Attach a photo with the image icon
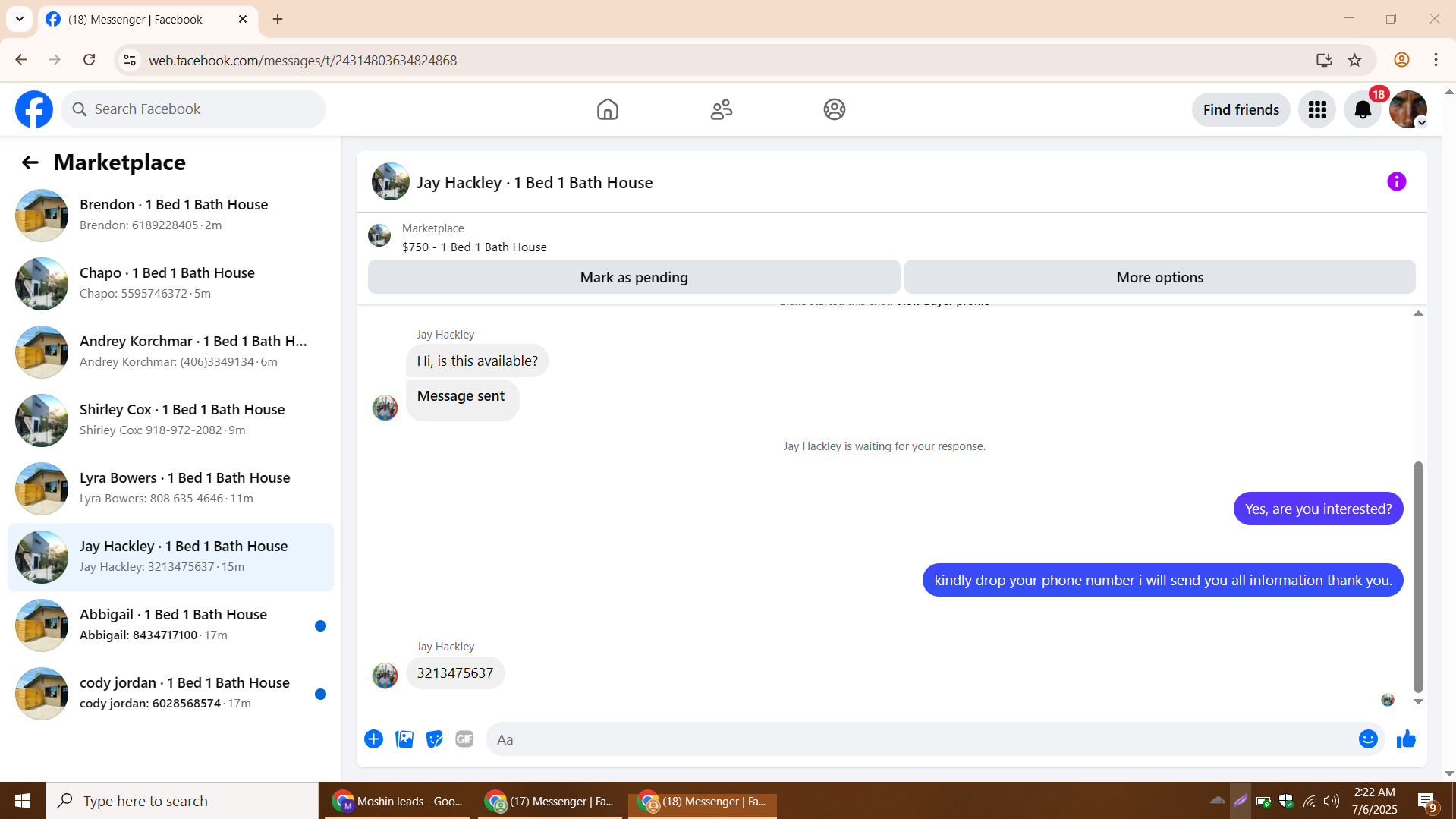 (x=404, y=739)
